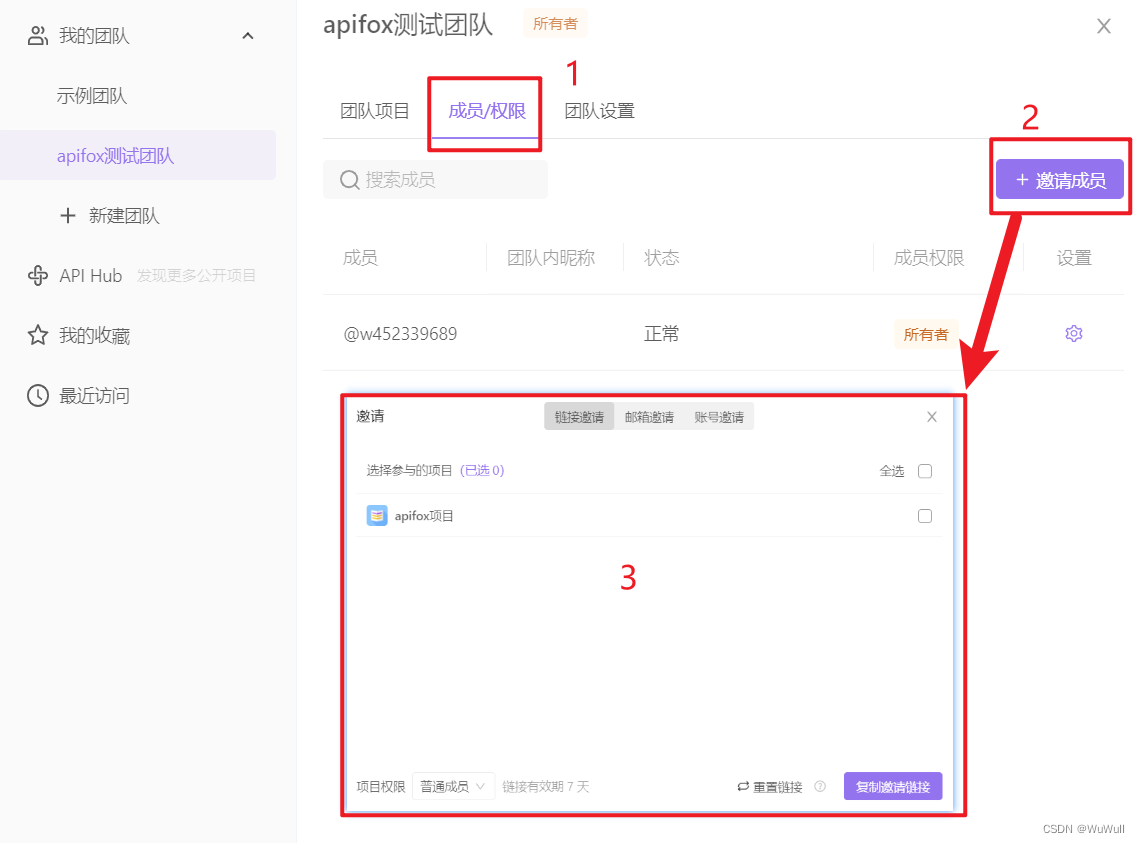Click the help question mark beside 重置链接
This screenshot has height=843, width=1140.
[820, 786]
